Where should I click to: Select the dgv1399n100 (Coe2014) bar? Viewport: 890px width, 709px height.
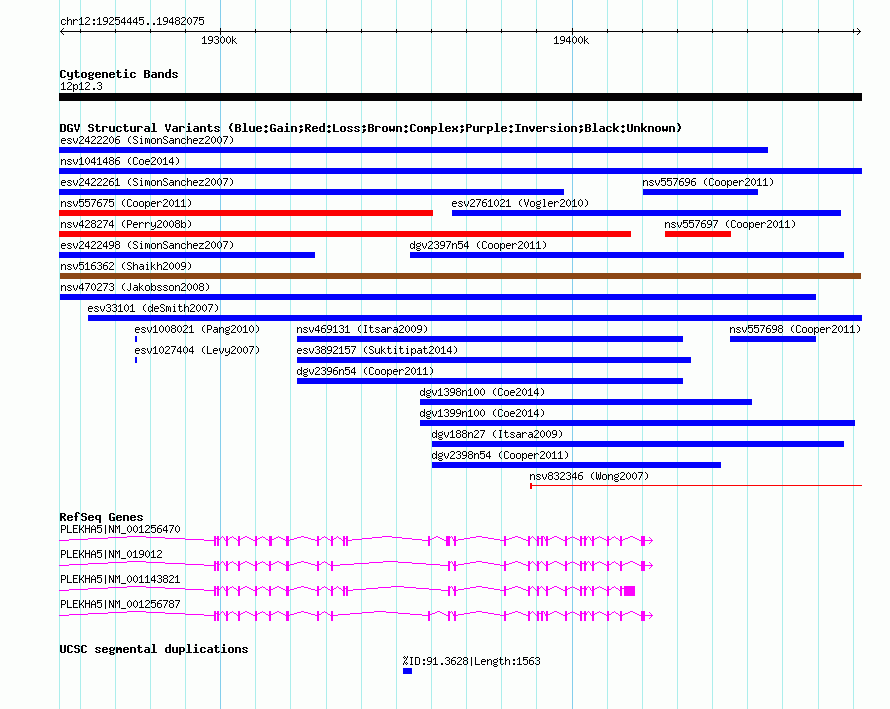[x=637, y=423]
